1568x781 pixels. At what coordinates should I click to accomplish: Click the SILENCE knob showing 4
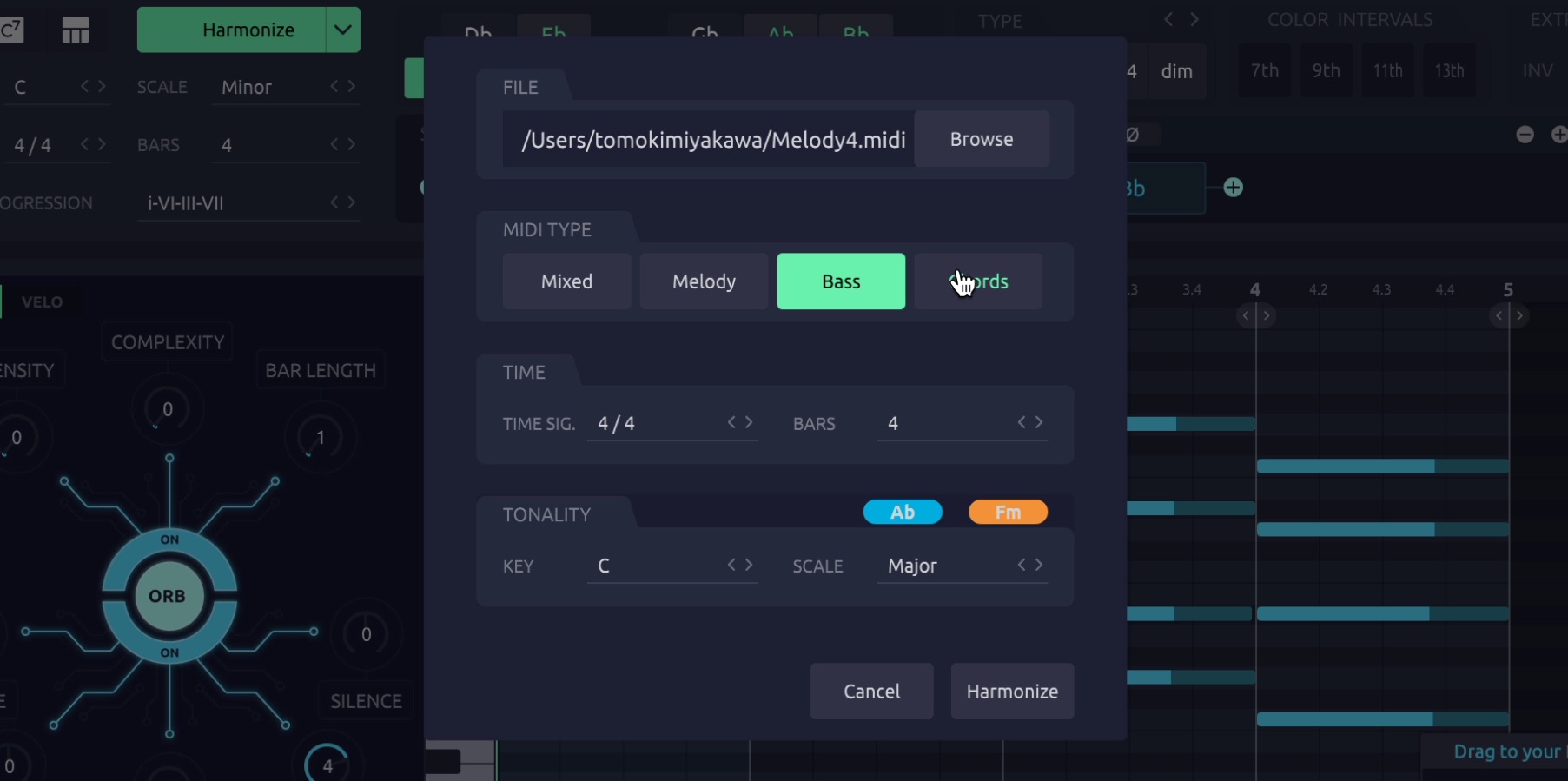click(x=327, y=765)
